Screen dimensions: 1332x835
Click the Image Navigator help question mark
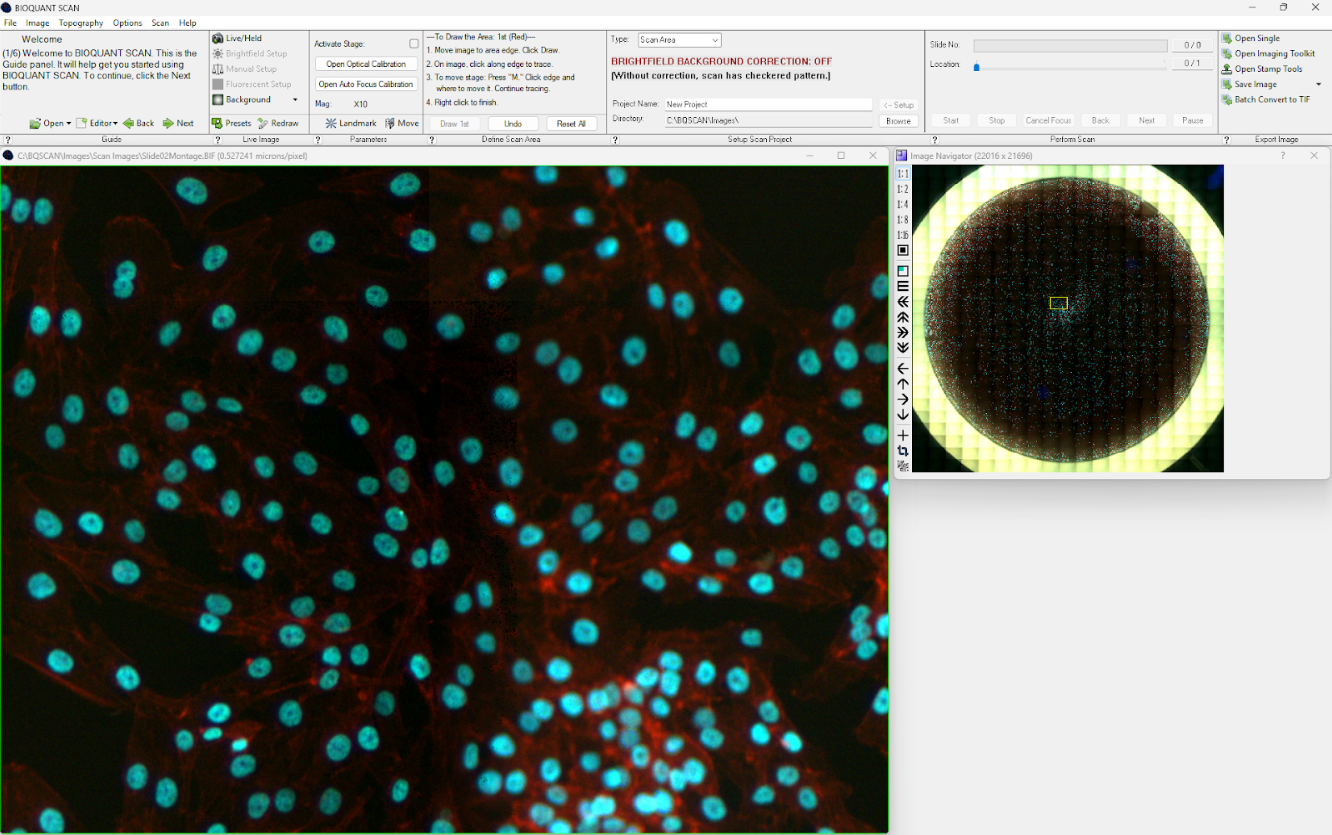(x=1283, y=156)
